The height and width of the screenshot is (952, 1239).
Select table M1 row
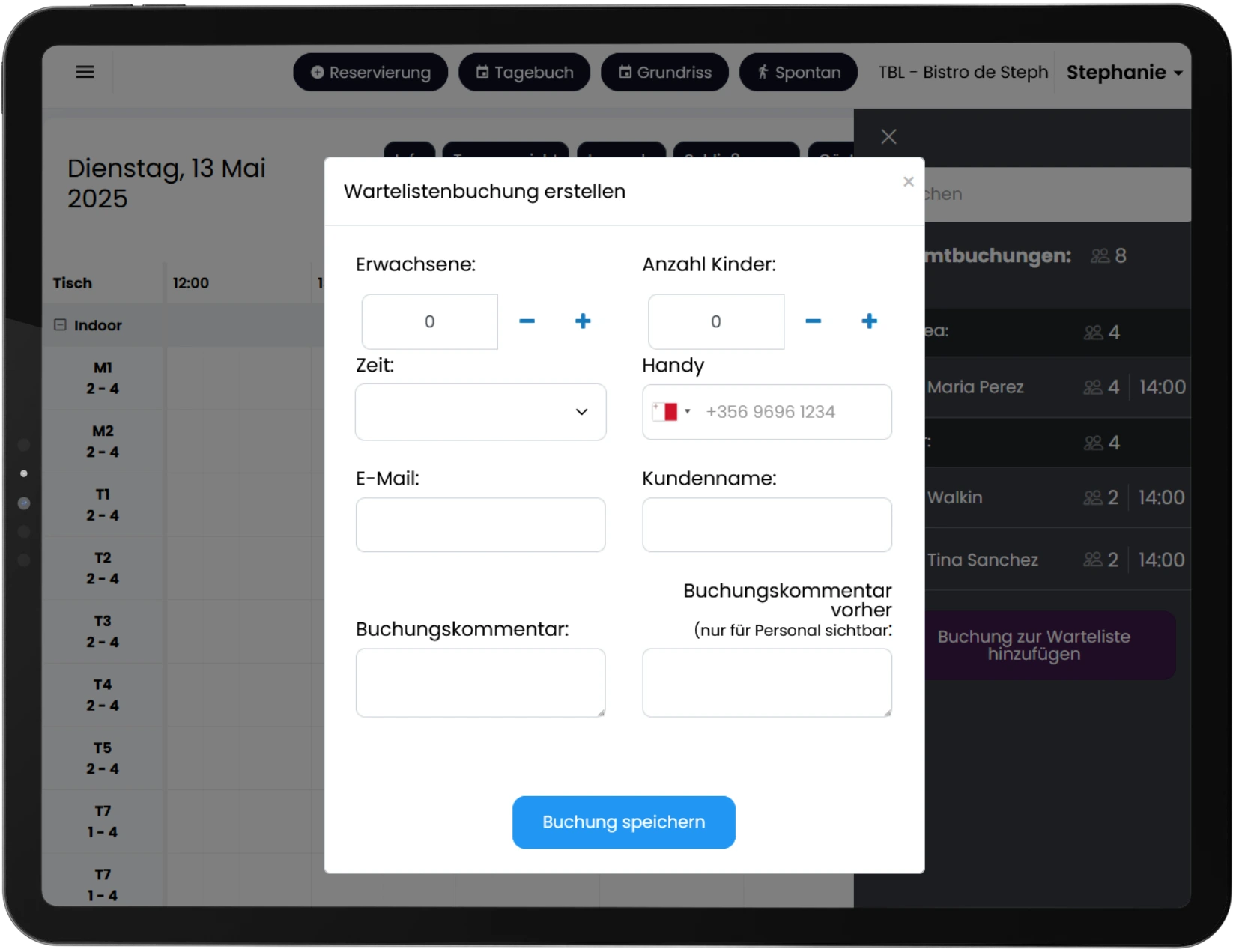103,378
